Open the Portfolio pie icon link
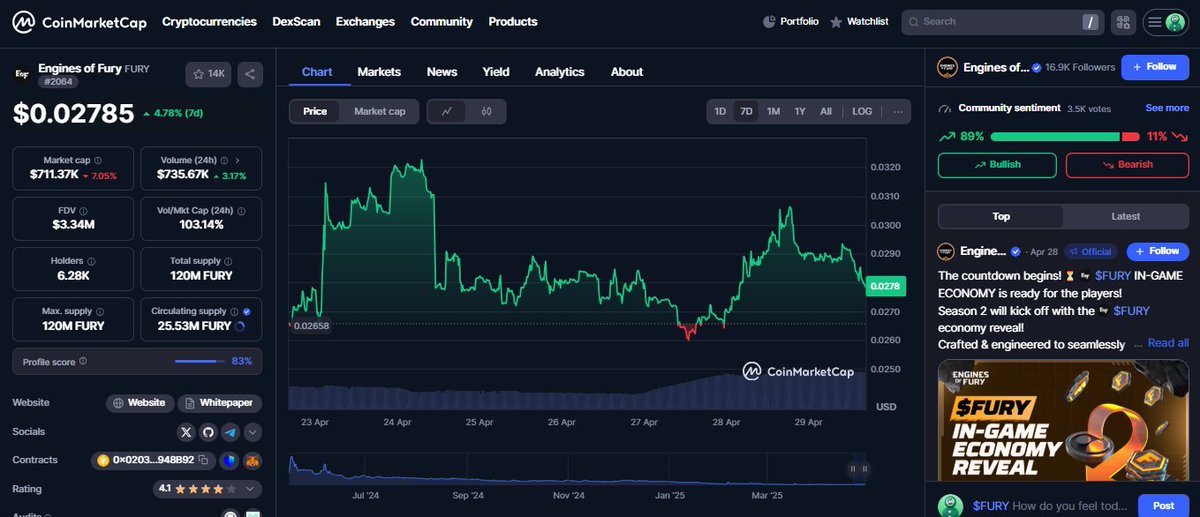1200x517 pixels. pyautogui.click(x=790, y=21)
